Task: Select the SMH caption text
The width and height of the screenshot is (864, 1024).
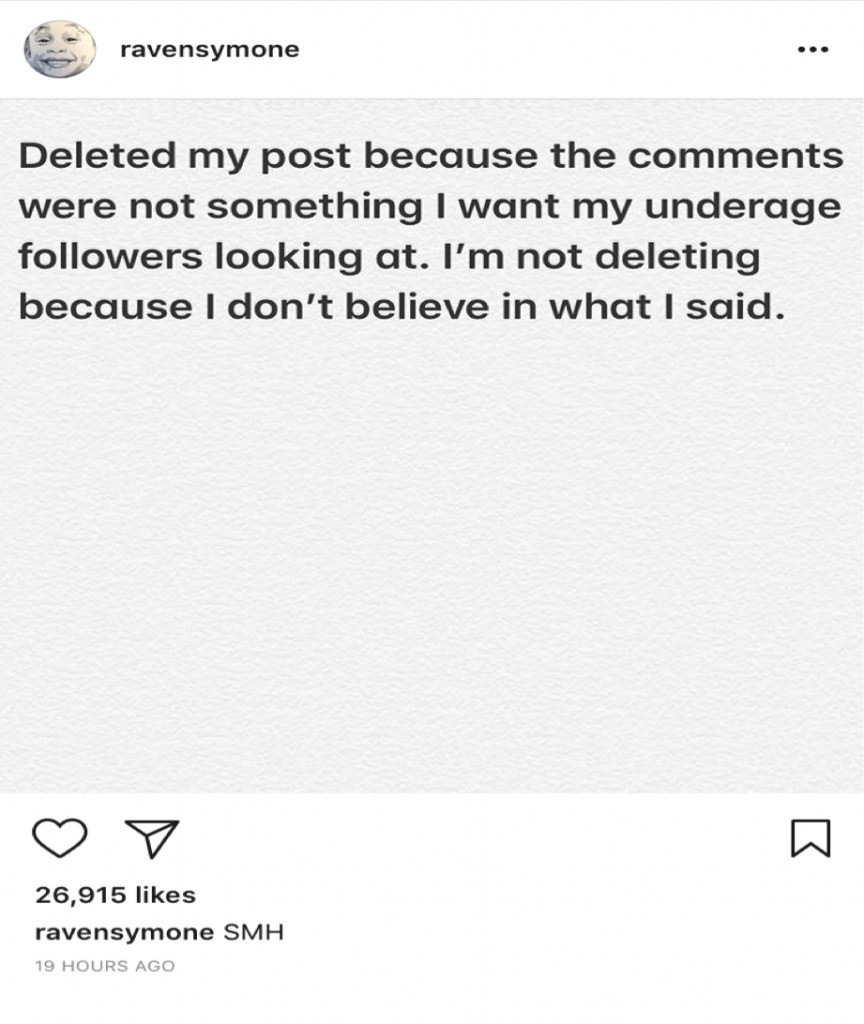Action: pos(253,932)
